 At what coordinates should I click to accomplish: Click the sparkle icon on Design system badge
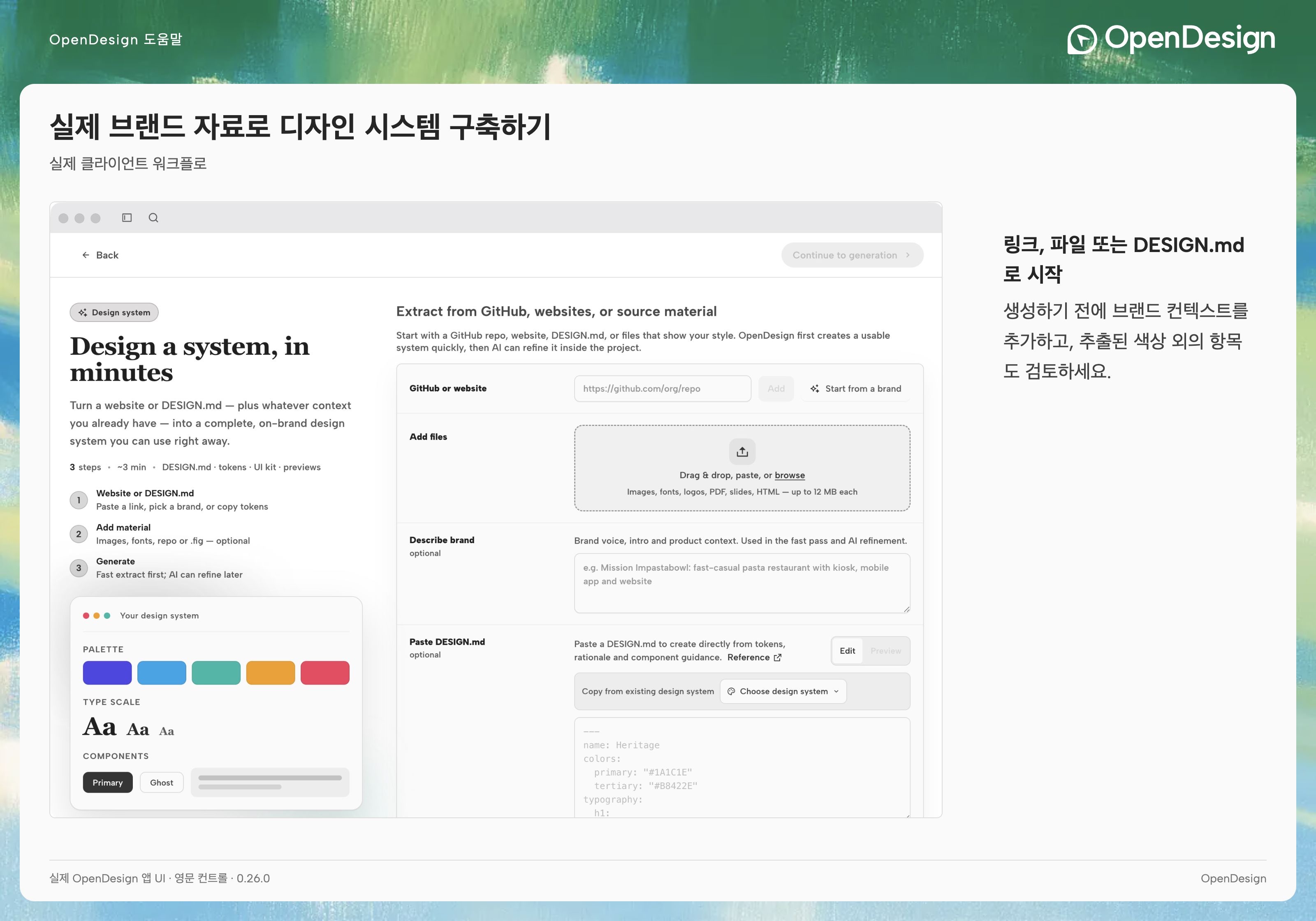83,312
